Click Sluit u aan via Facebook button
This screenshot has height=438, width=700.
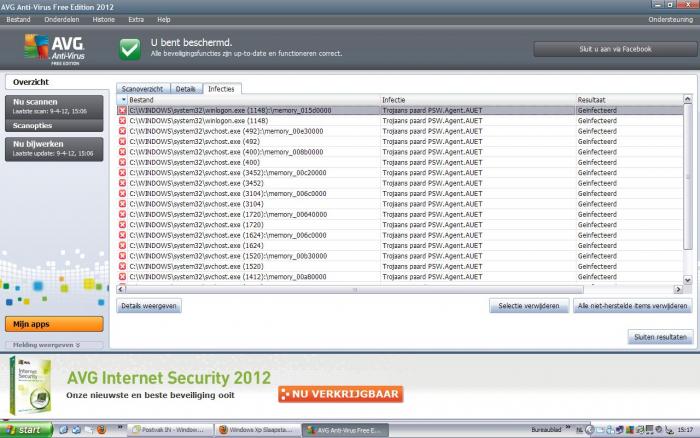pyautogui.click(x=616, y=49)
